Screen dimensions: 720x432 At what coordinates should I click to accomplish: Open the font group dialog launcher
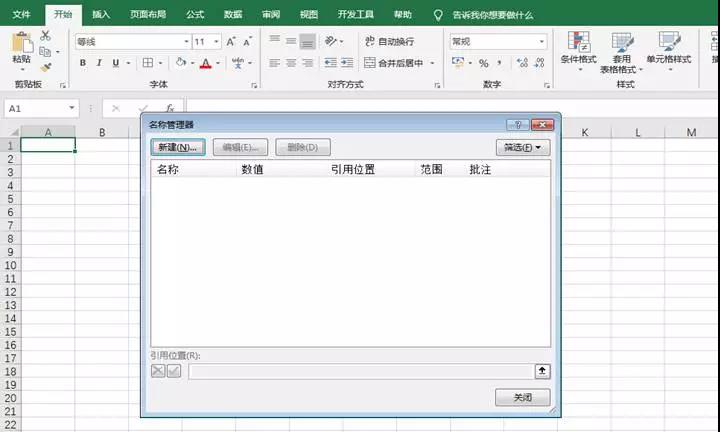click(253, 85)
